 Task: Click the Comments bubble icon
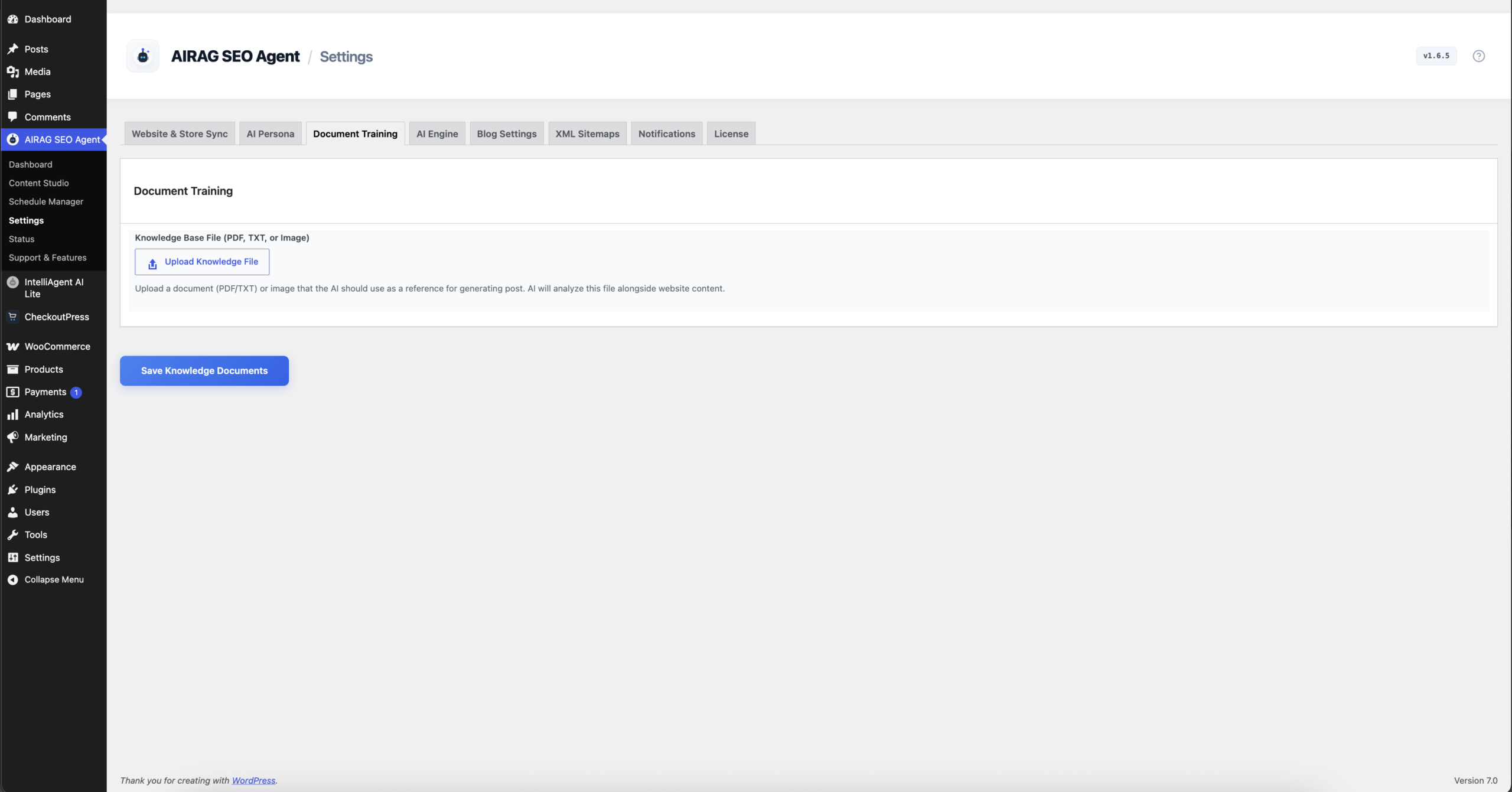coord(12,117)
